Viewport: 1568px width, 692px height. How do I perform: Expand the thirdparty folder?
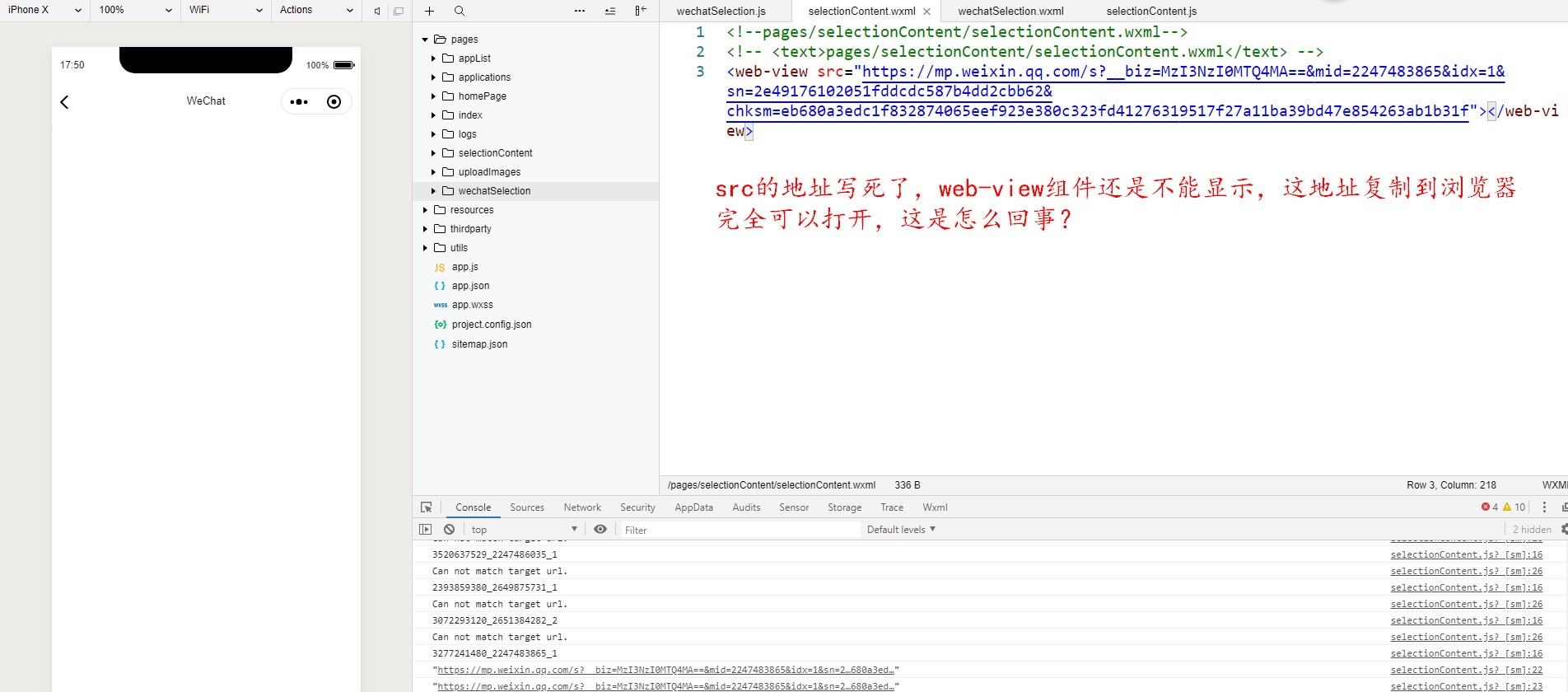[x=425, y=229]
